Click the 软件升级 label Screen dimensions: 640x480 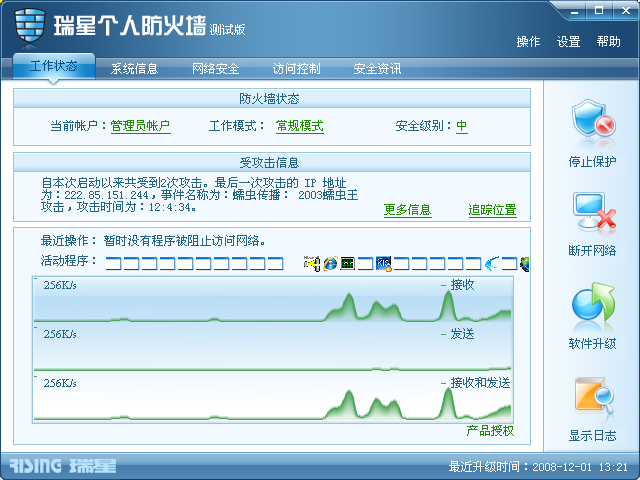pos(593,344)
